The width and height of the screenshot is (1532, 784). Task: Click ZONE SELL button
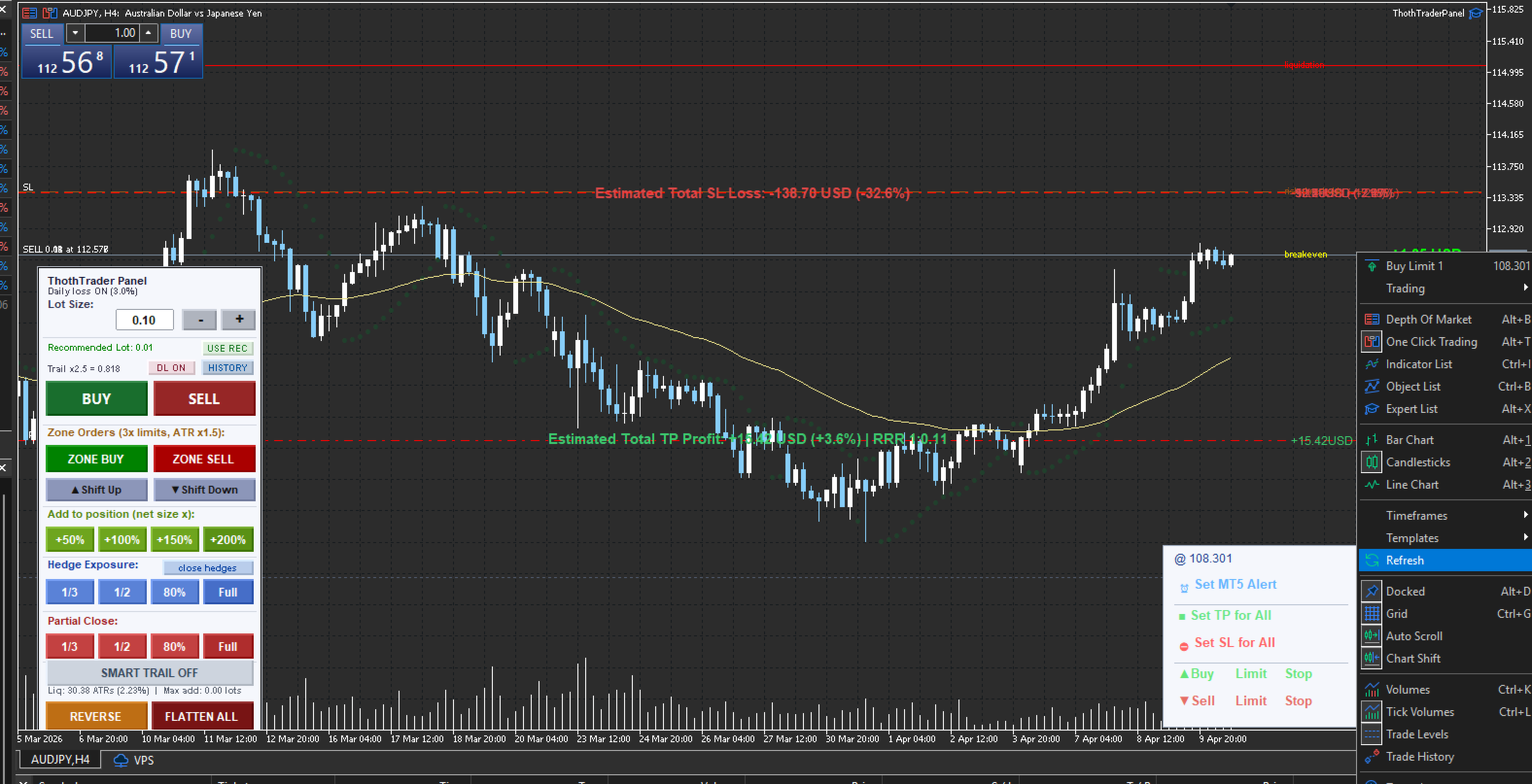(204, 459)
